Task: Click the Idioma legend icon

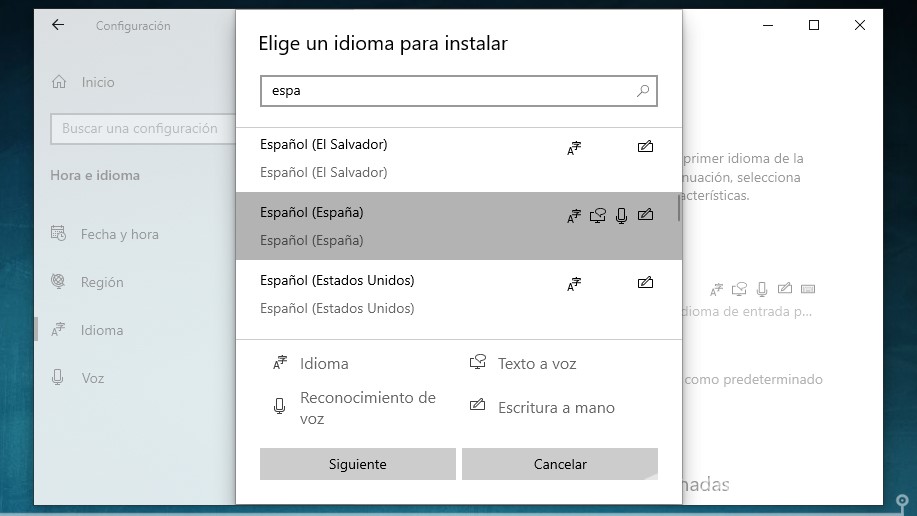Action: click(x=280, y=363)
